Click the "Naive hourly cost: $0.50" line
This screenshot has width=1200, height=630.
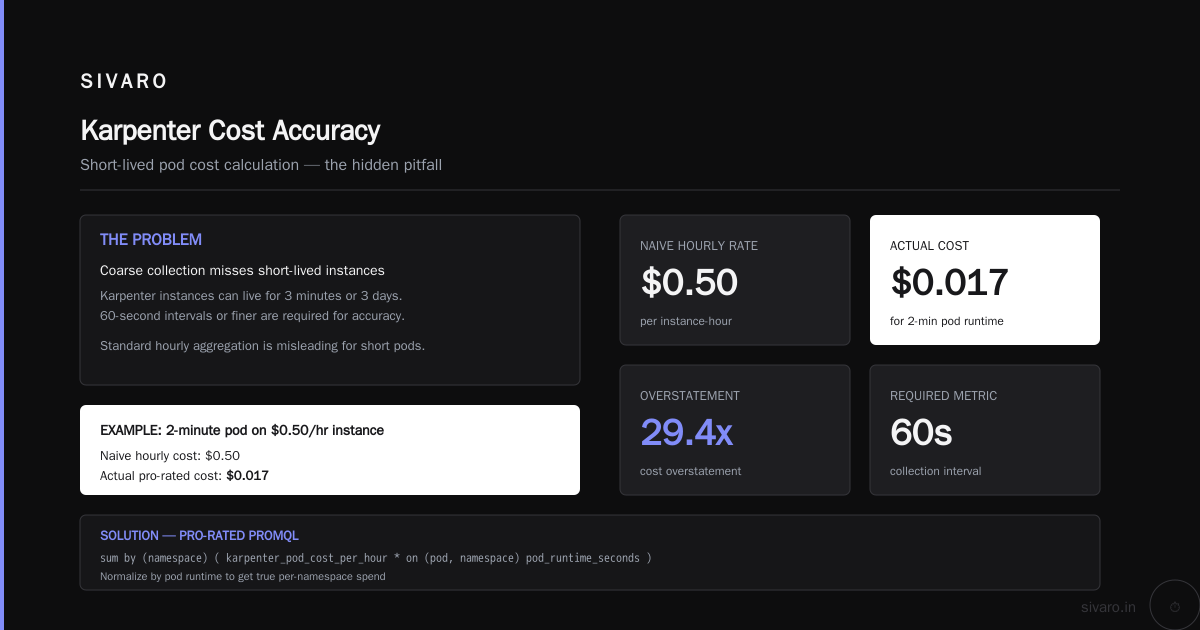pos(170,455)
